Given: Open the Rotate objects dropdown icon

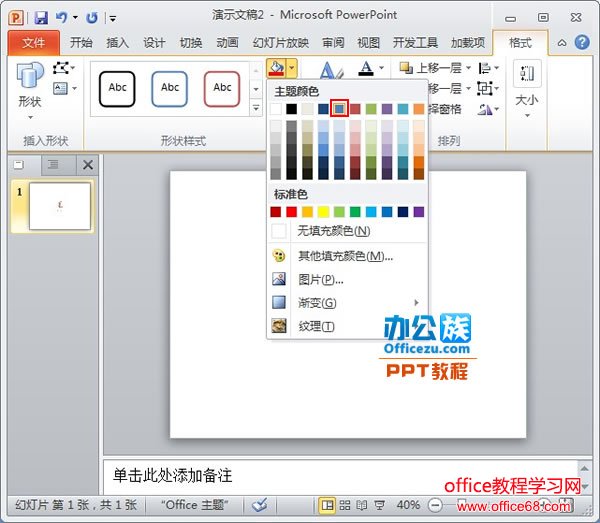Looking at the screenshot, I should point(488,110).
